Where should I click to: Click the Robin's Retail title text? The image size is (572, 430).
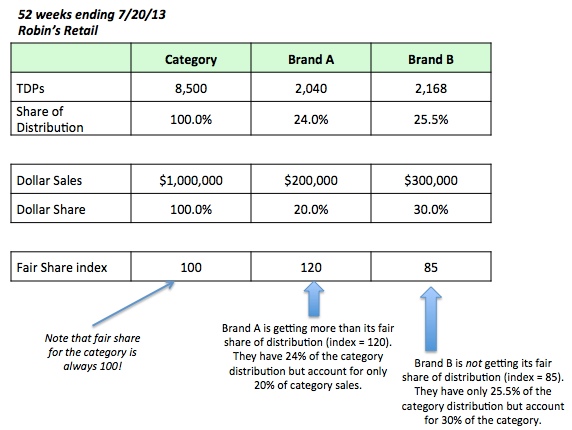coord(58,30)
